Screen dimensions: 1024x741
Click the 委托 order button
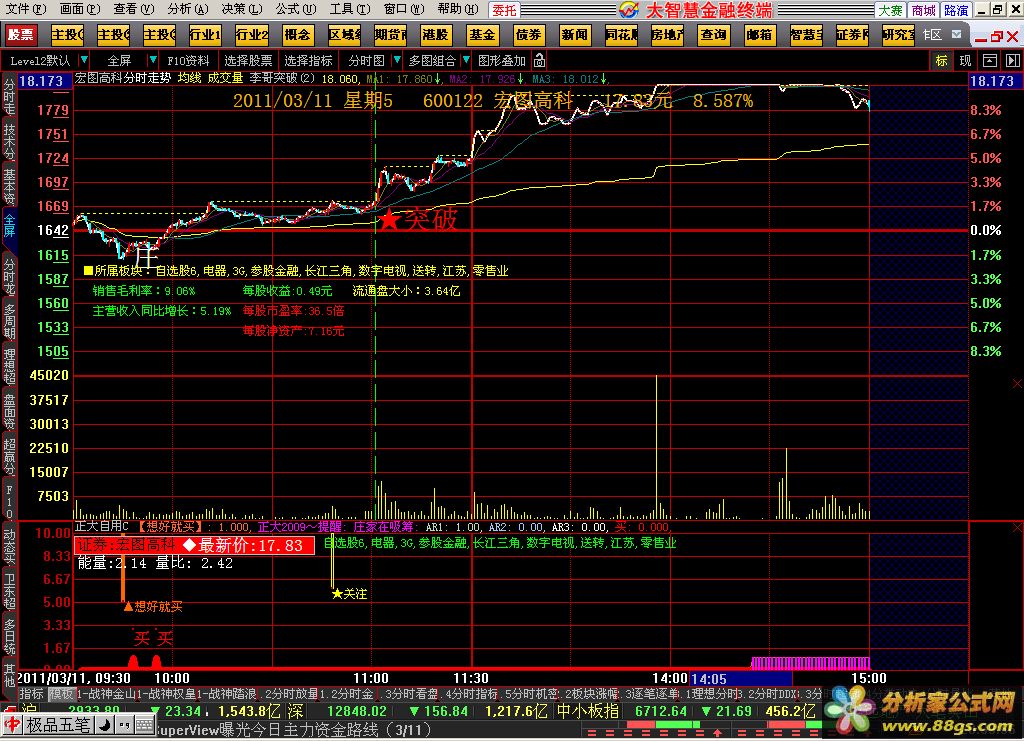coord(504,10)
